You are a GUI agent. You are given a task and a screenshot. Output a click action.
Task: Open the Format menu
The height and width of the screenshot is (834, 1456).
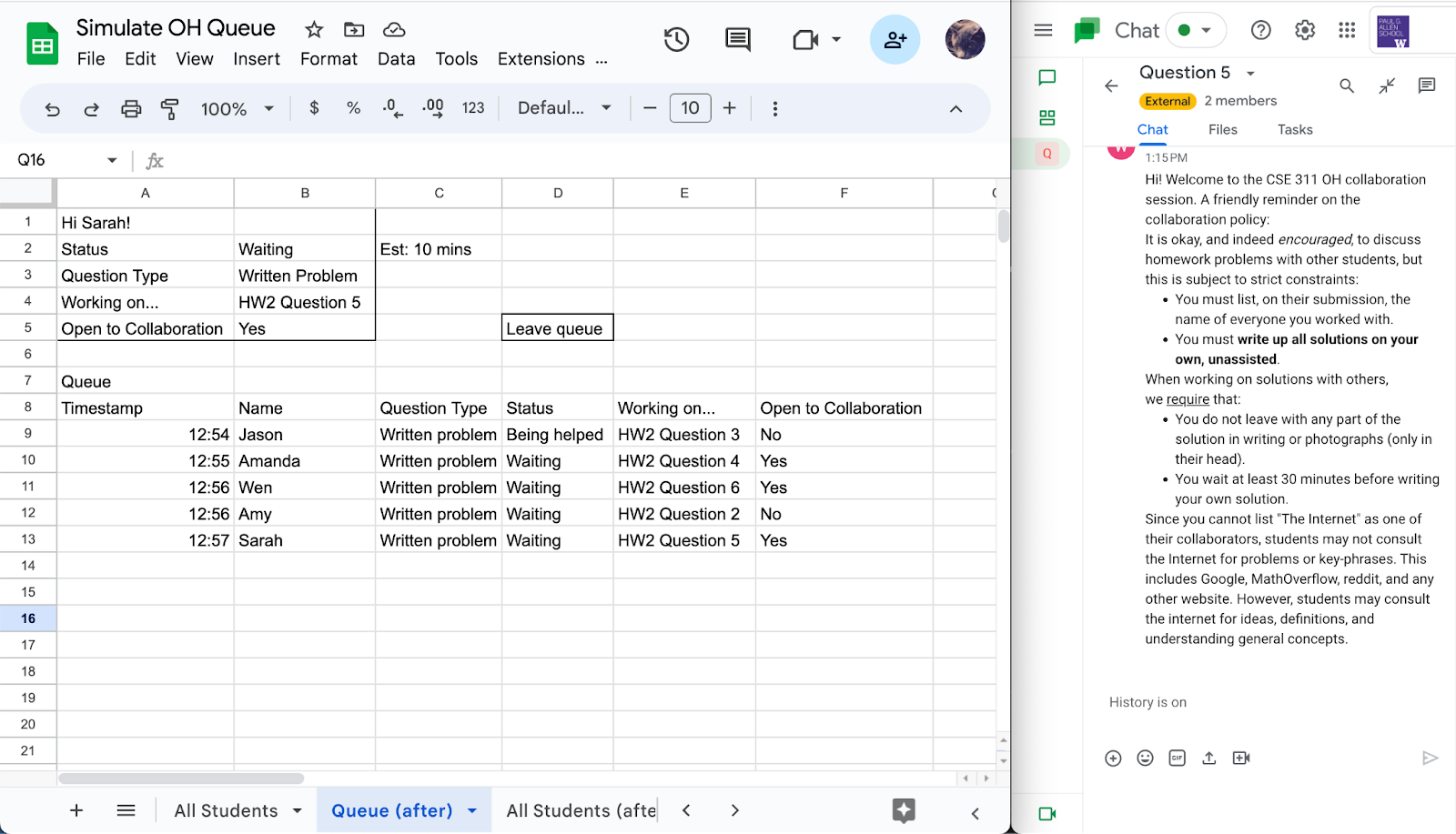point(329,59)
